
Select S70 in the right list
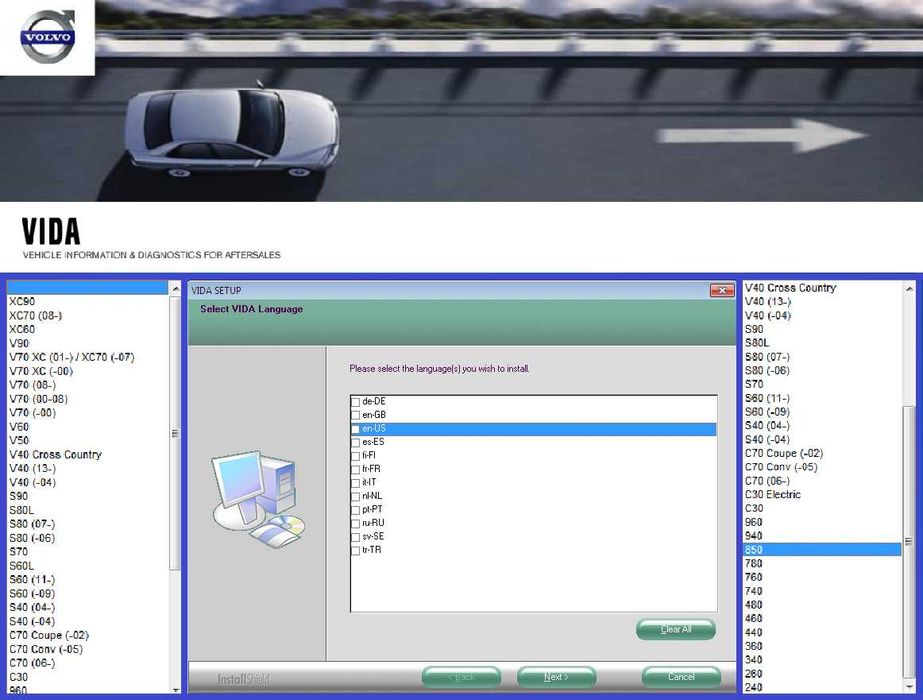tap(822, 384)
